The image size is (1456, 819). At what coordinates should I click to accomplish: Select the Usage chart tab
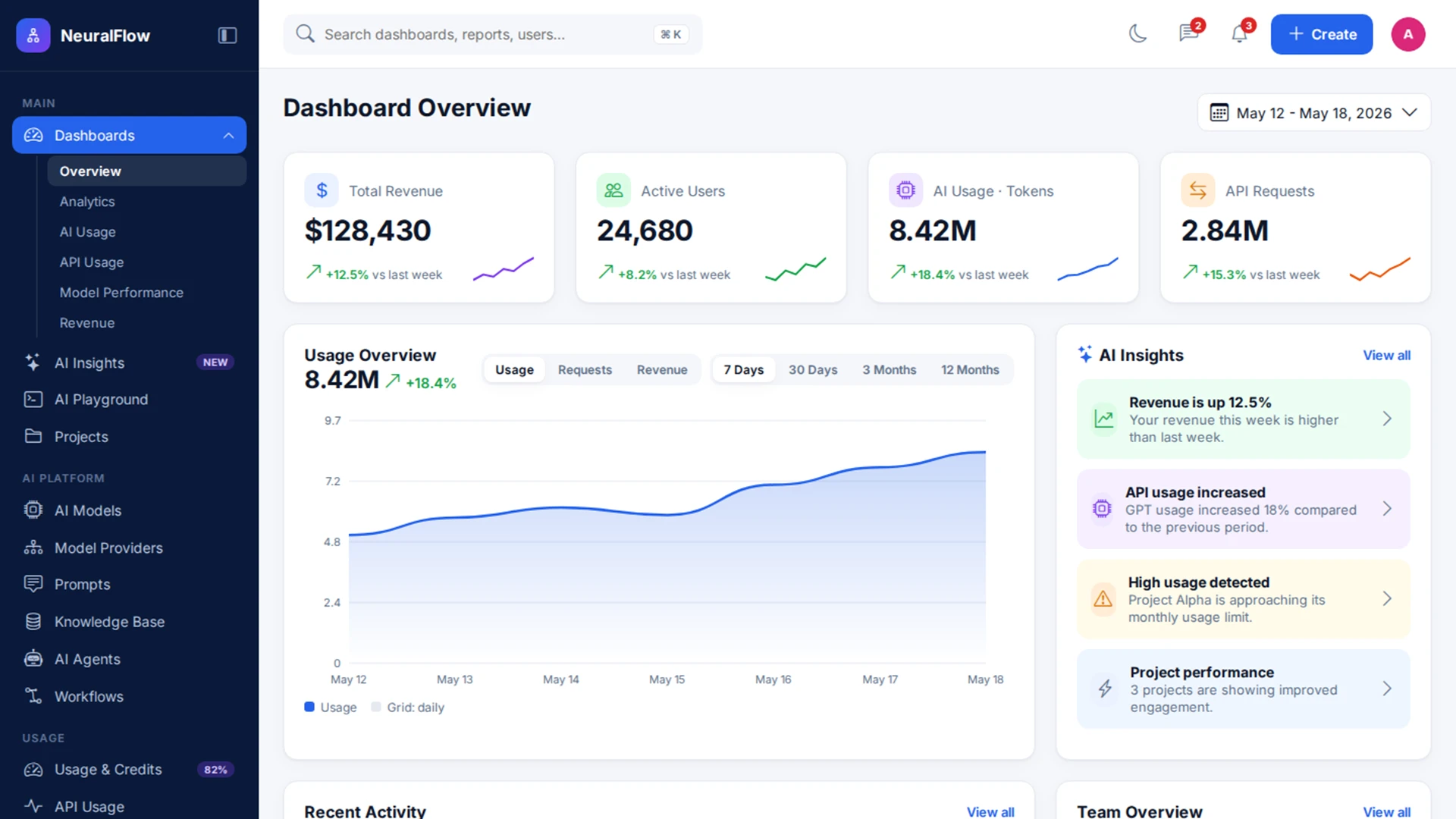click(x=514, y=369)
